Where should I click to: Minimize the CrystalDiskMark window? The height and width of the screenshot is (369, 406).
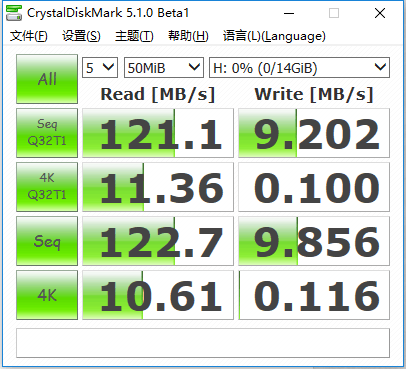coord(289,13)
